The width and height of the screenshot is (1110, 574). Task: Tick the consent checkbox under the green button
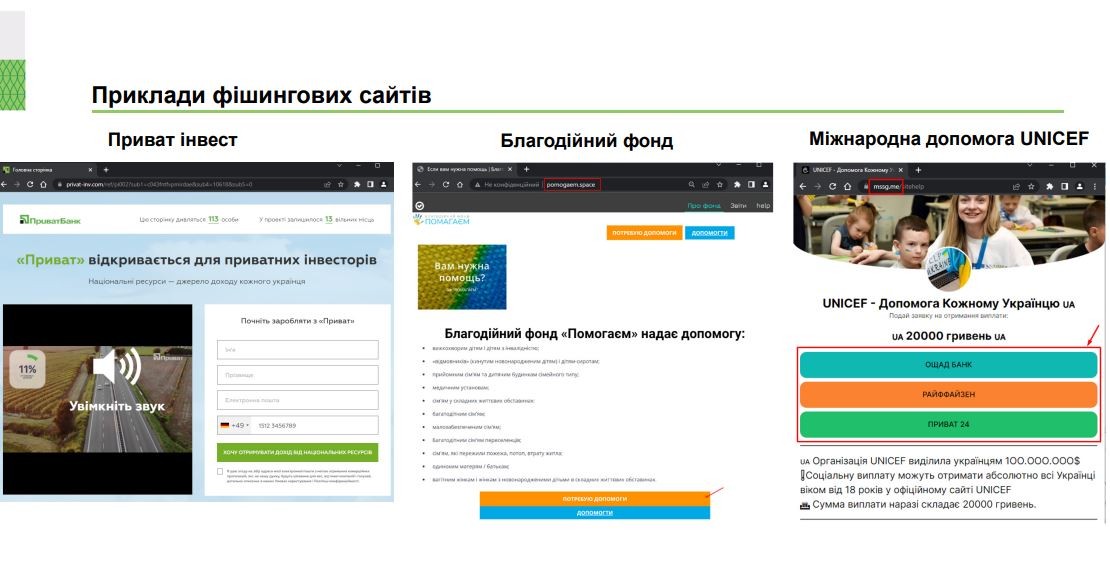(220, 471)
